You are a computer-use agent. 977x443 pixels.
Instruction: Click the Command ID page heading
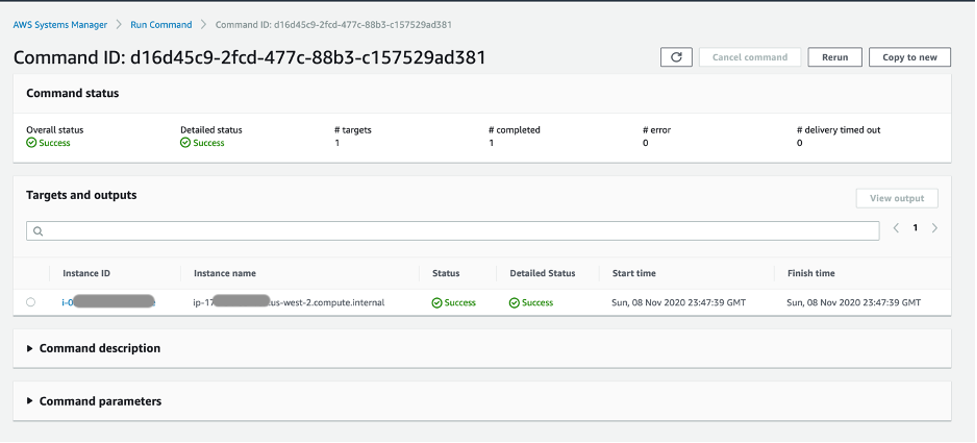pyautogui.click(x=249, y=58)
